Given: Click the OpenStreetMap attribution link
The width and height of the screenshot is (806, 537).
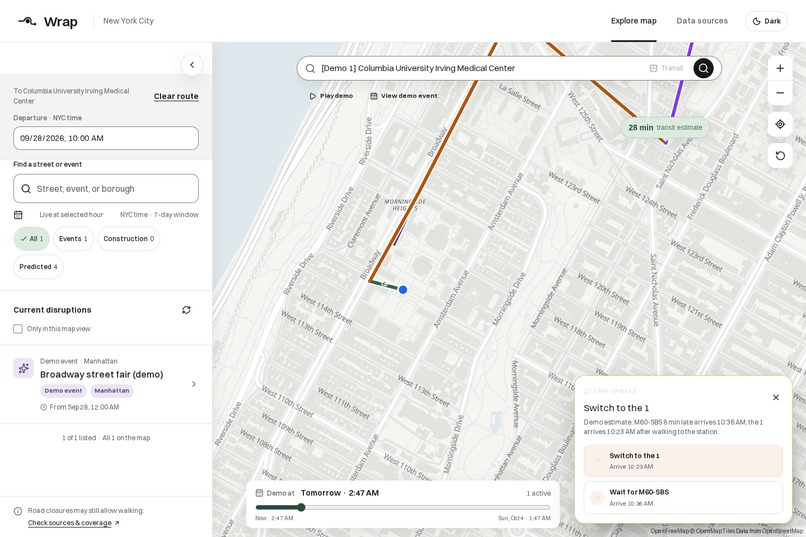Looking at the screenshot, I should (x=781, y=531).
